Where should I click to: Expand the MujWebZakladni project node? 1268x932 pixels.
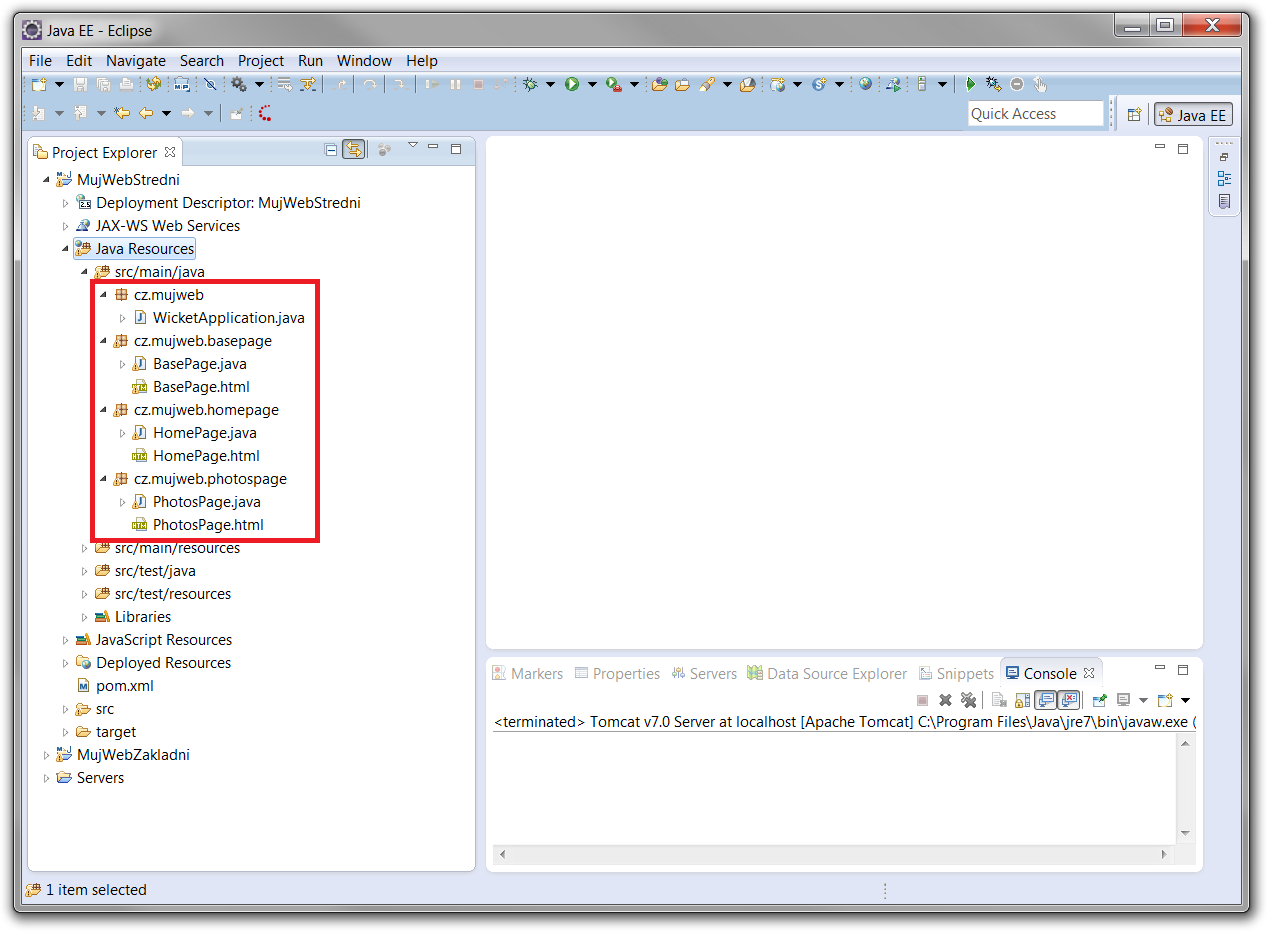tap(46, 755)
